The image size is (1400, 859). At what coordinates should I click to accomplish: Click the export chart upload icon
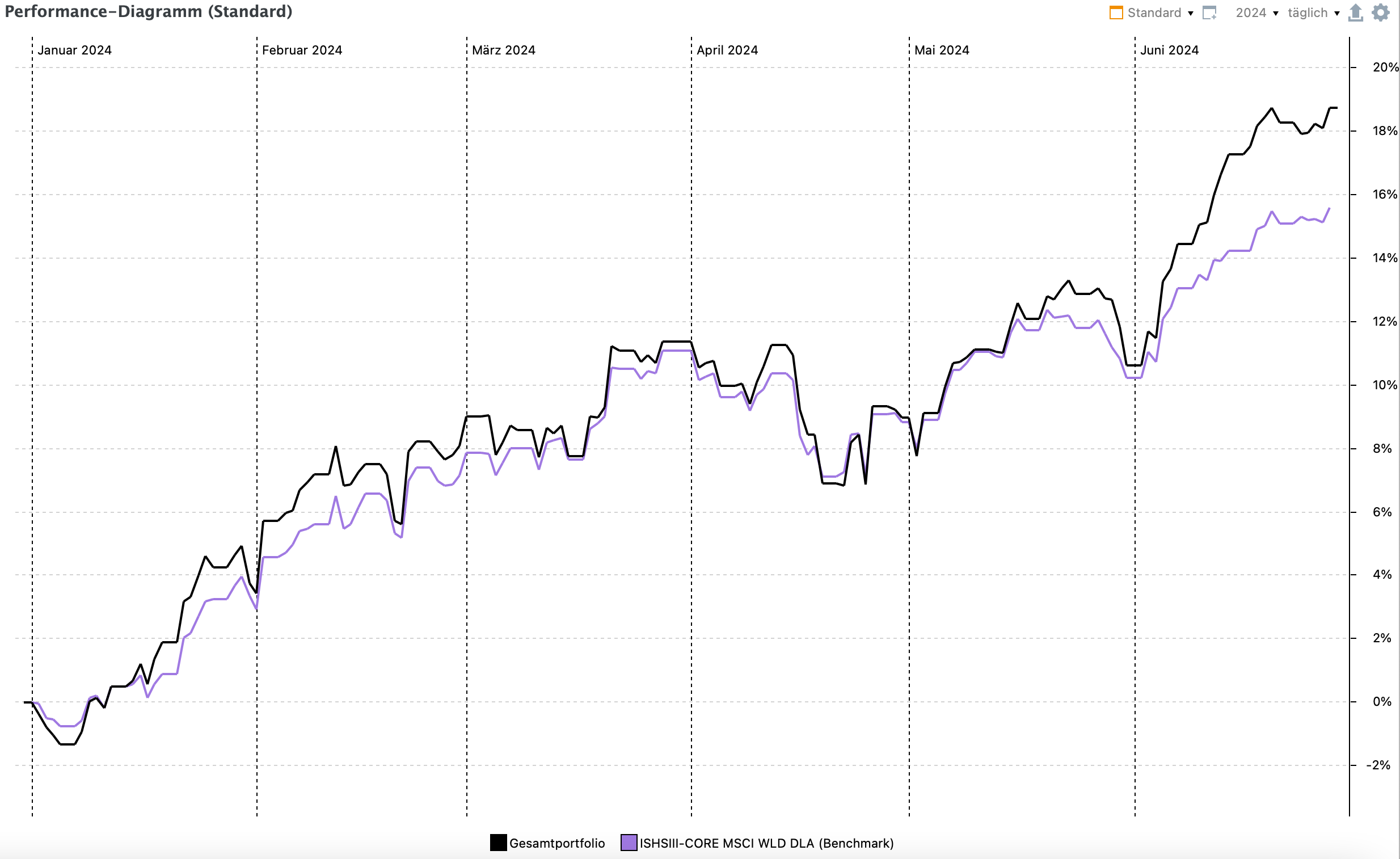pos(1356,12)
